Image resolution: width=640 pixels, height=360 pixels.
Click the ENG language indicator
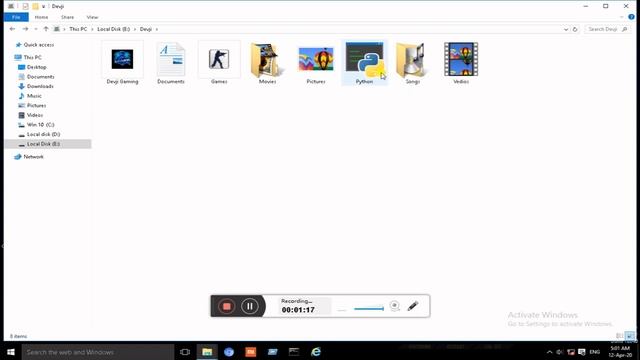595,352
